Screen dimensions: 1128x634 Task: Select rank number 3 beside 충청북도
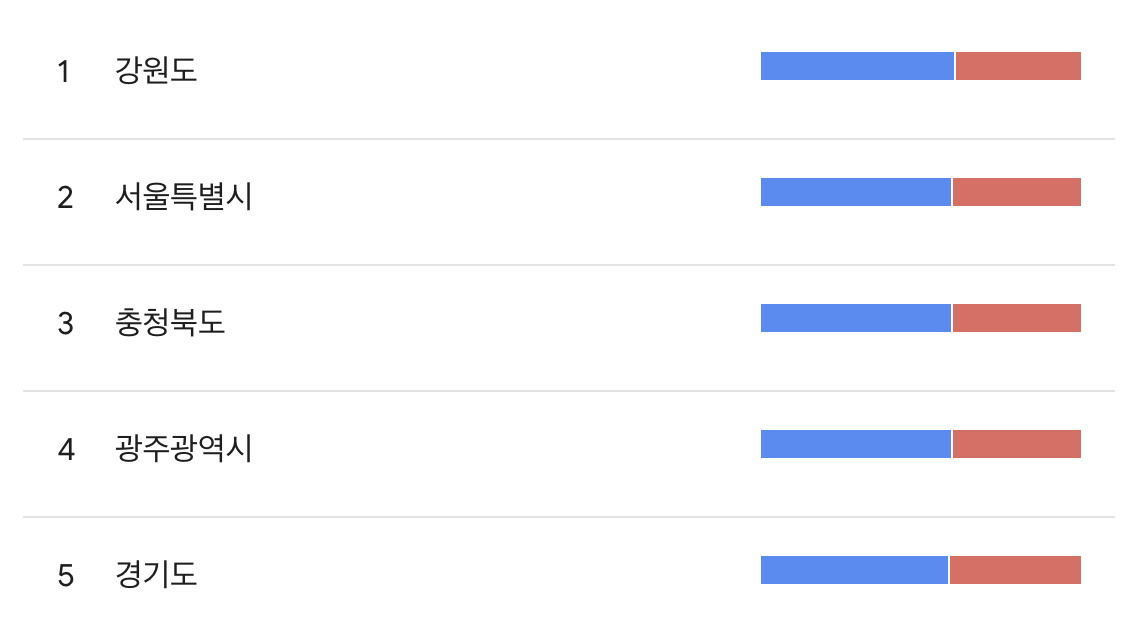(65, 324)
